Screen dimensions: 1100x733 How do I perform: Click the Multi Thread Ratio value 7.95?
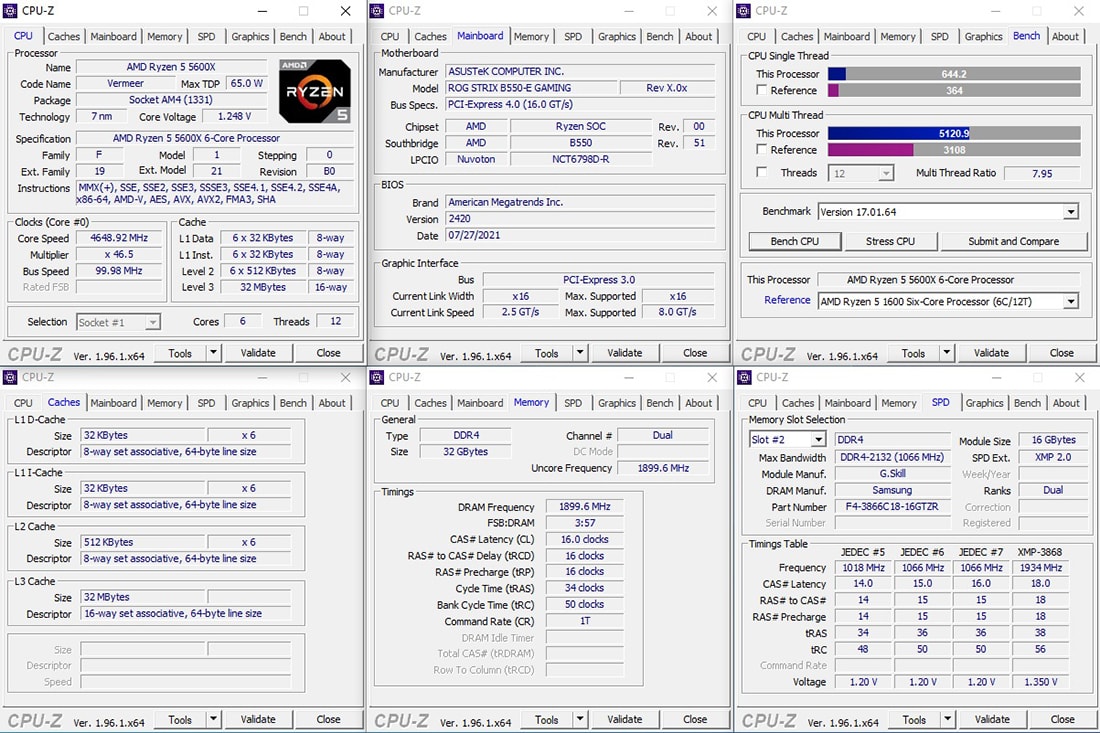[x=1042, y=173]
